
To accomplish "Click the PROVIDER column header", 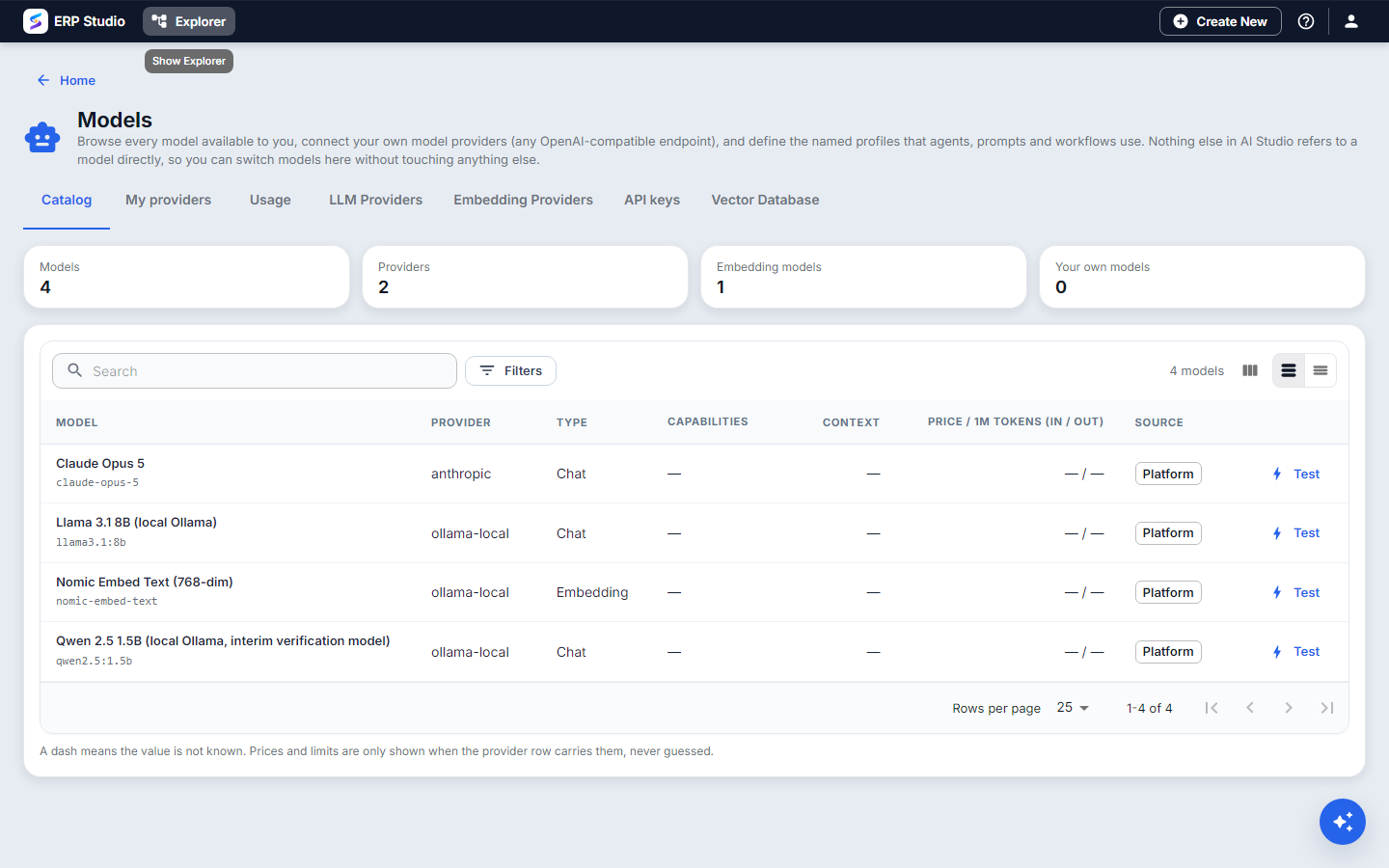I will [x=461, y=422].
